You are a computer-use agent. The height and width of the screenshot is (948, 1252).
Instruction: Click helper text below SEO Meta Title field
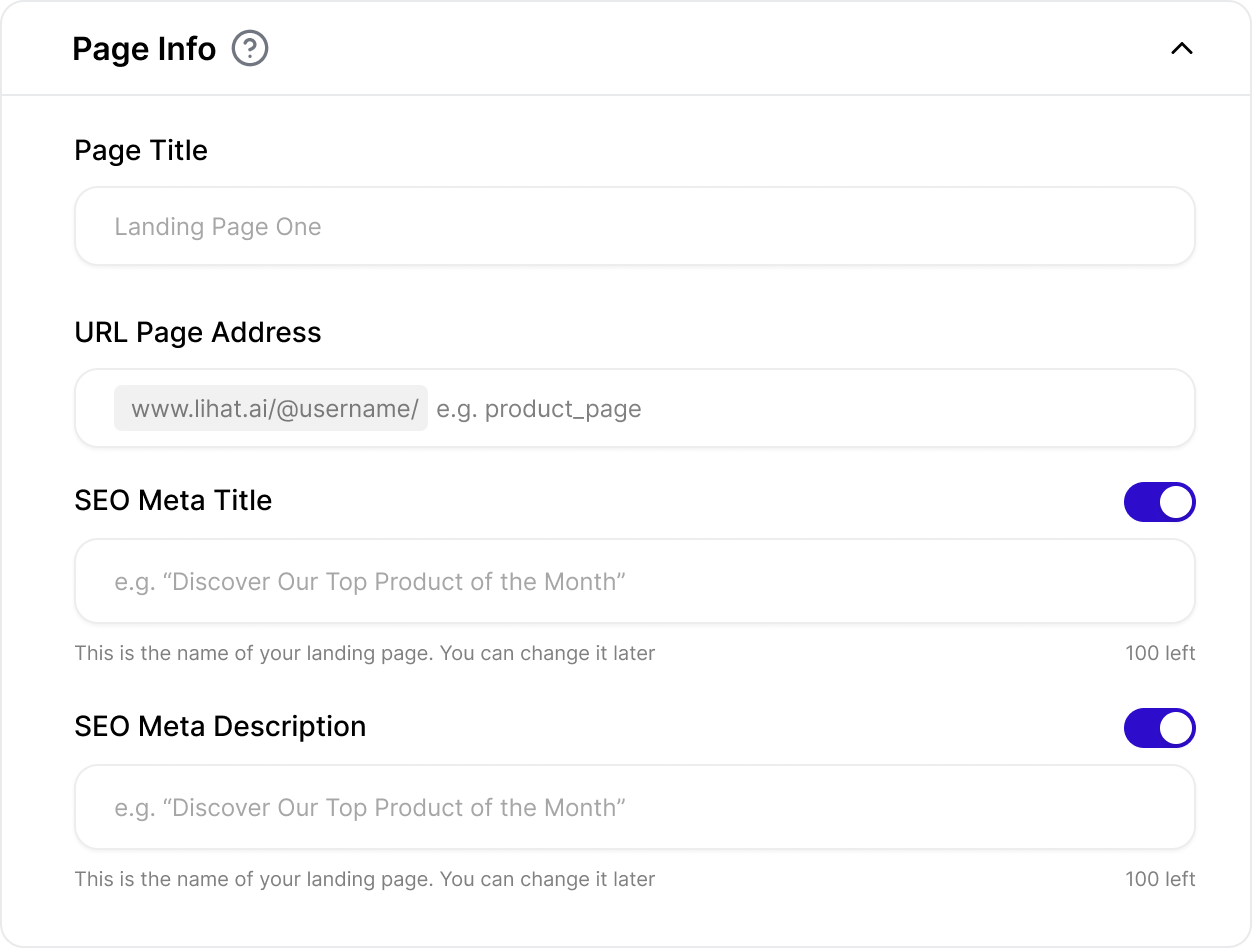pos(364,654)
